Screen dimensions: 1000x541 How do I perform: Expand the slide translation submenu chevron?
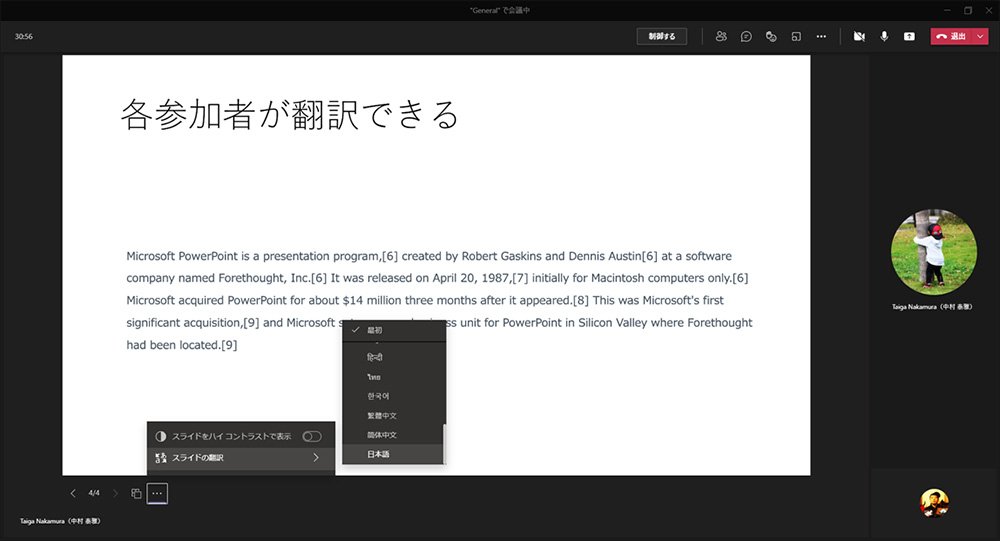point(316,457)
